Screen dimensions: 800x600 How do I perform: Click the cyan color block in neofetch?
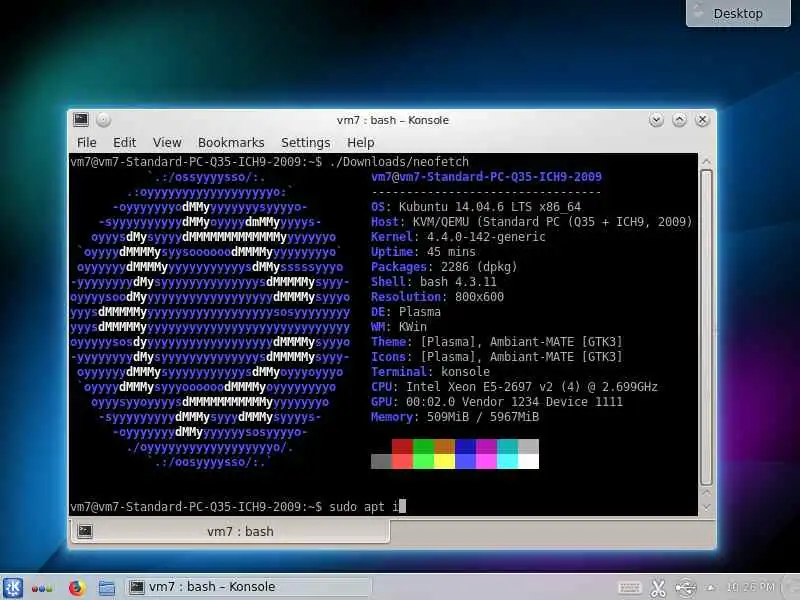pyautogui.click(x=507, y=454)
